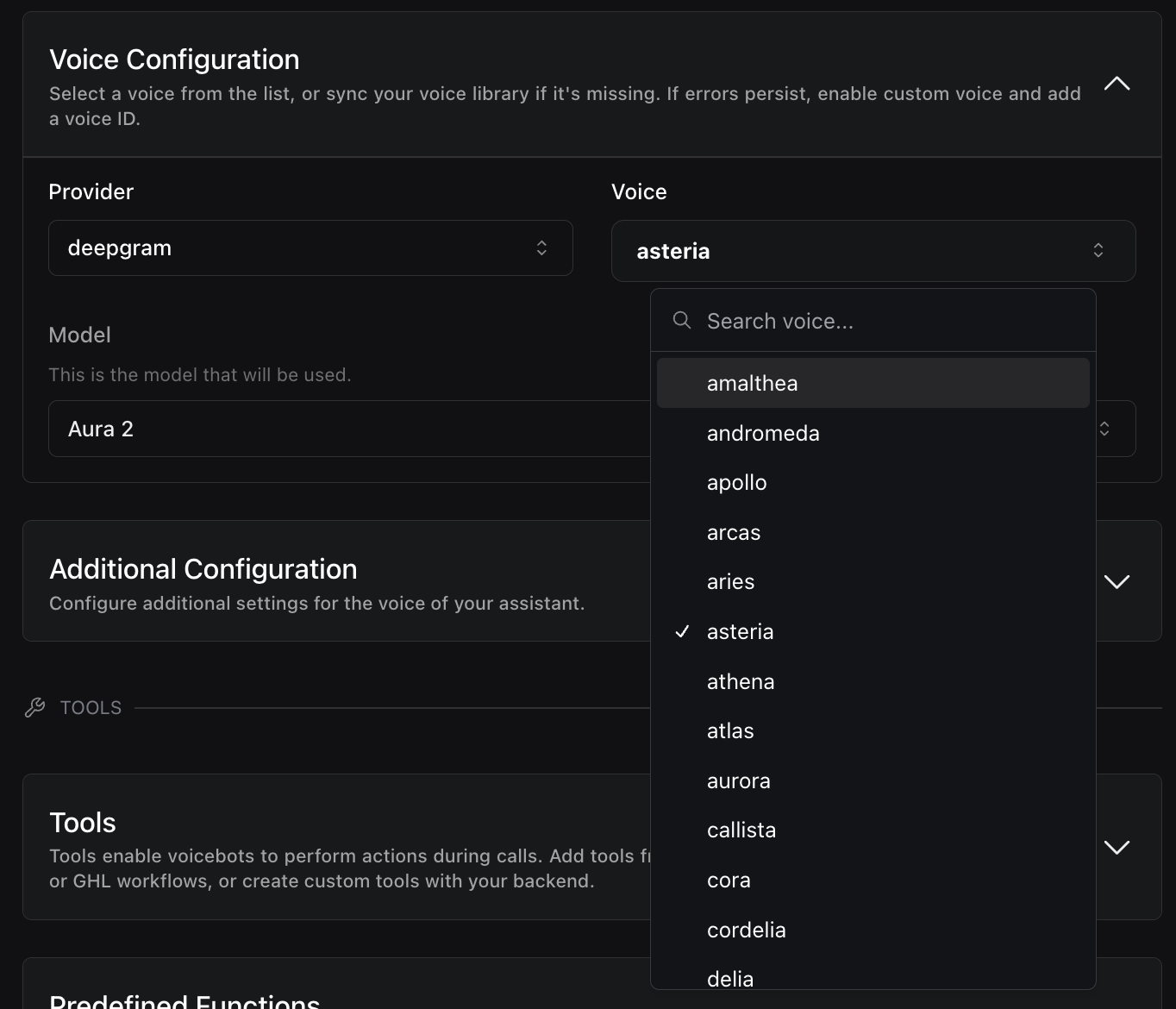Screen dimensions: 1176x1009
Task: Select the aurora voice option
Action: pyautogui.click(x=738, y=780)
